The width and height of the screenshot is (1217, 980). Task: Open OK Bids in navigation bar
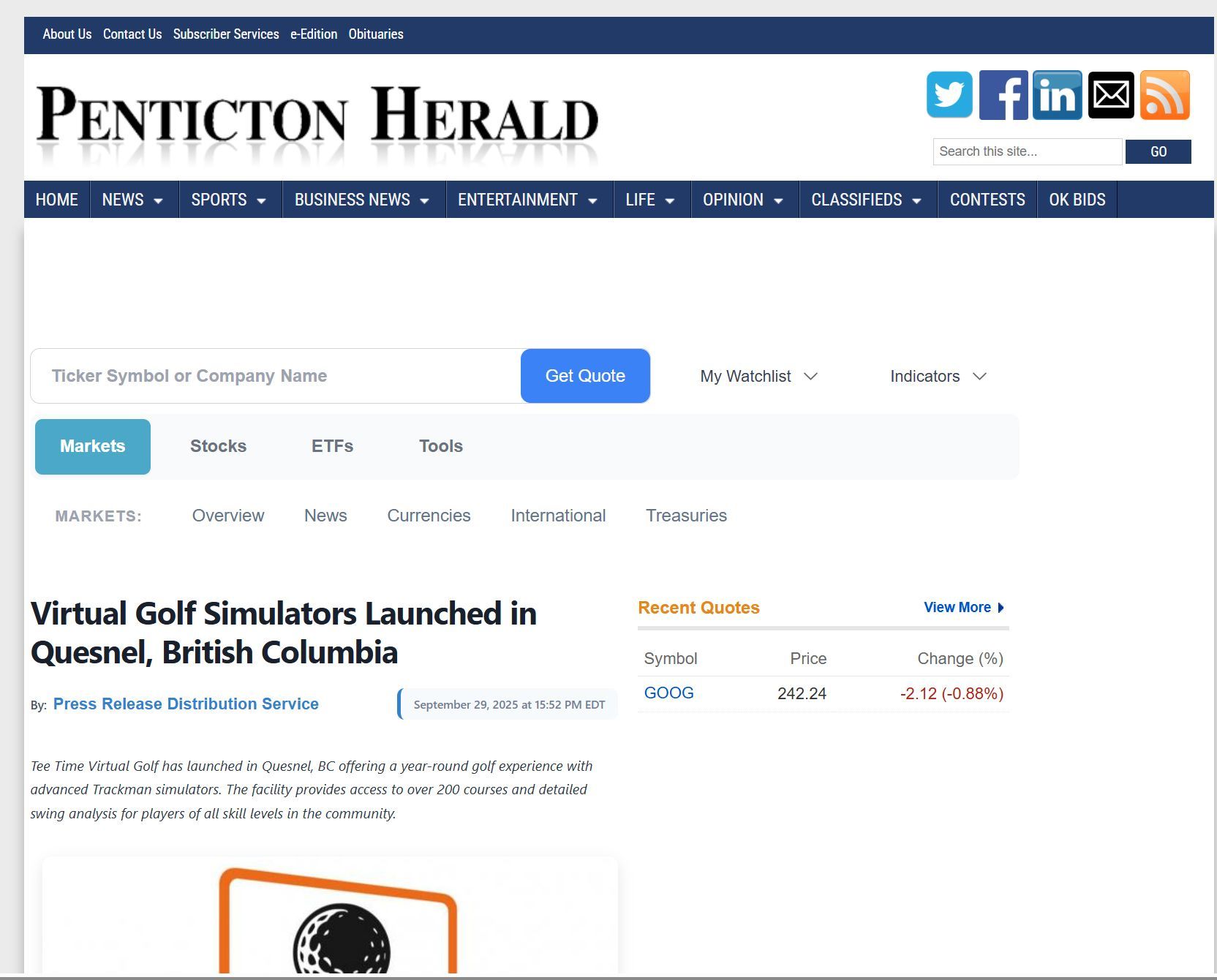[x=1077, y=200]
